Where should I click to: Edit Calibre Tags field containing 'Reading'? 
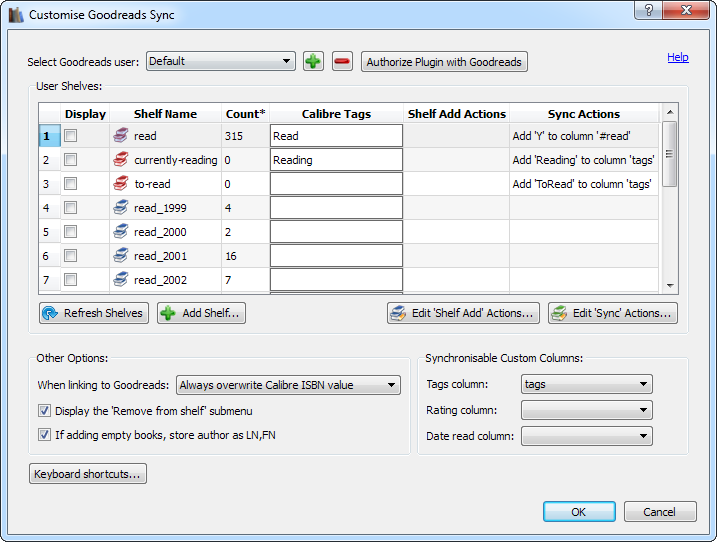(337, 160)
